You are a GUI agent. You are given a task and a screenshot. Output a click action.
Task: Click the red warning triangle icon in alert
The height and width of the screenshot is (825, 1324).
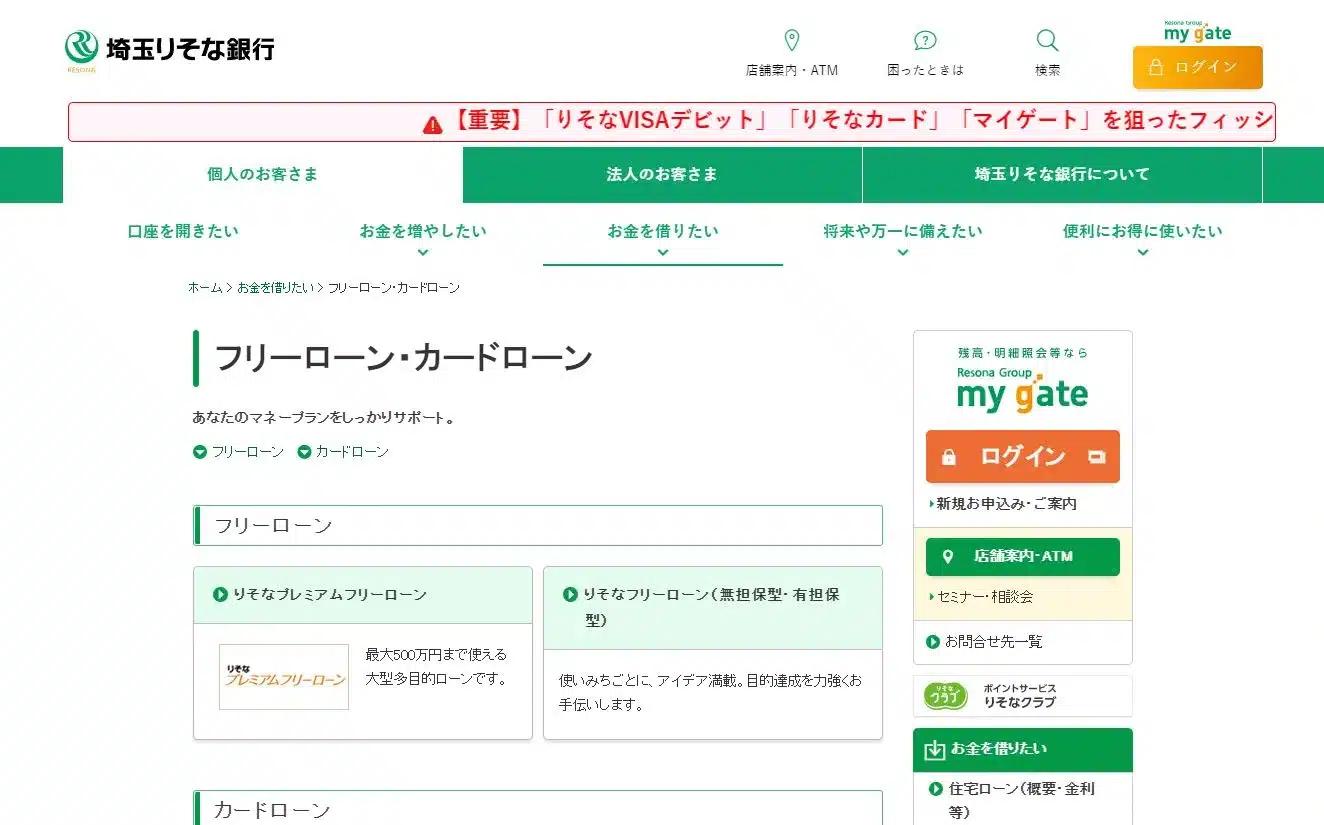(x=432, y=124)
